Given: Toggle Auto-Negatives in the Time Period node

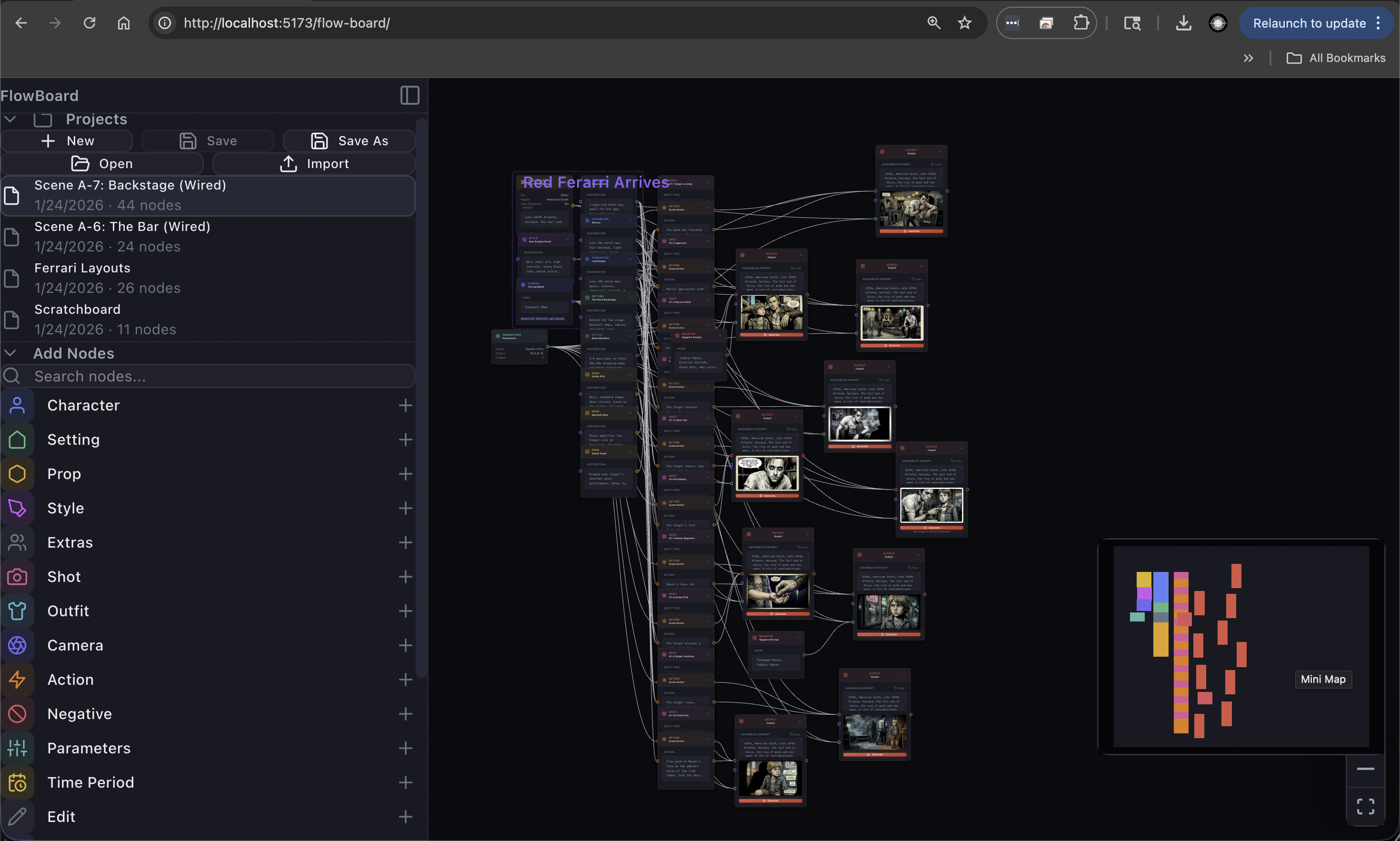Looking at the screenshot, I should coord(567,204).
